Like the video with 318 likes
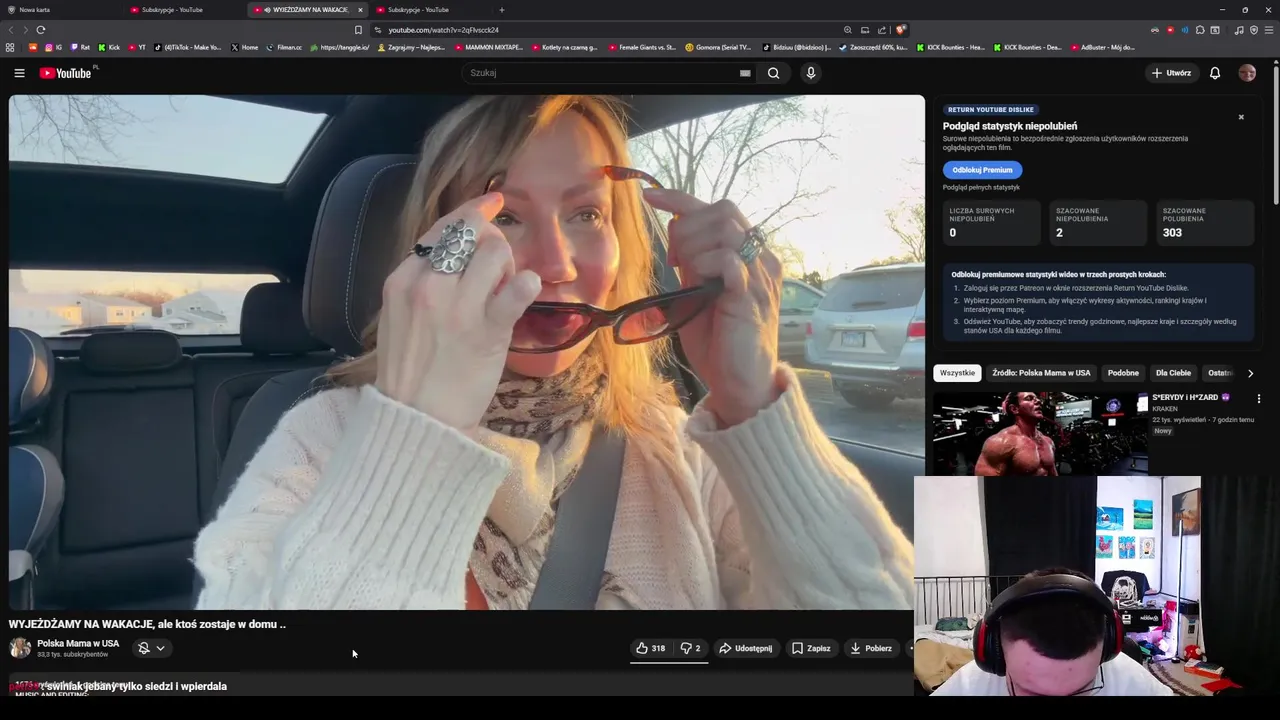Image resolution: width=1280 pixels, height=720 pixels. click(650, 648)
